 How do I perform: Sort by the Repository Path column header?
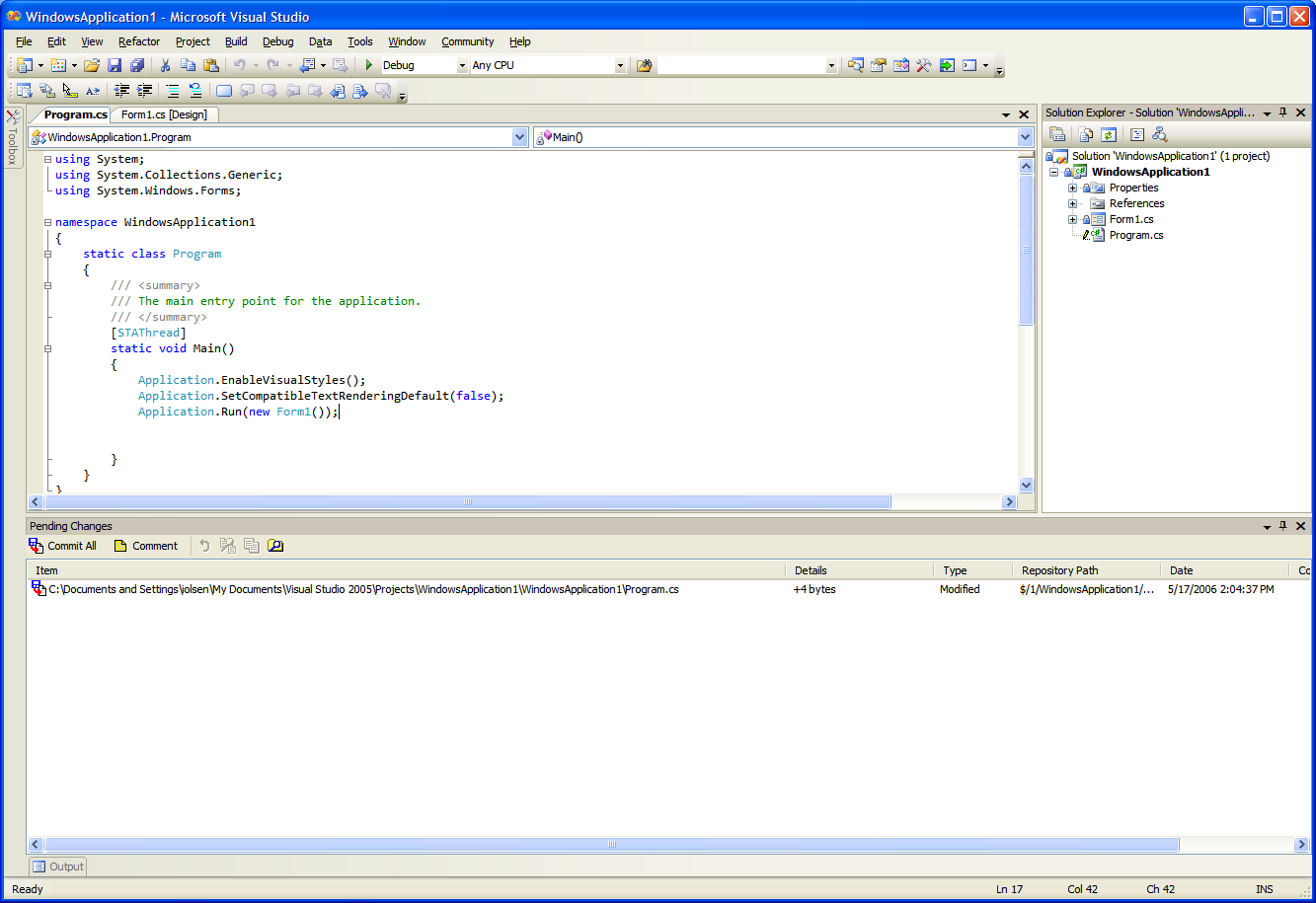[1086, 570]
